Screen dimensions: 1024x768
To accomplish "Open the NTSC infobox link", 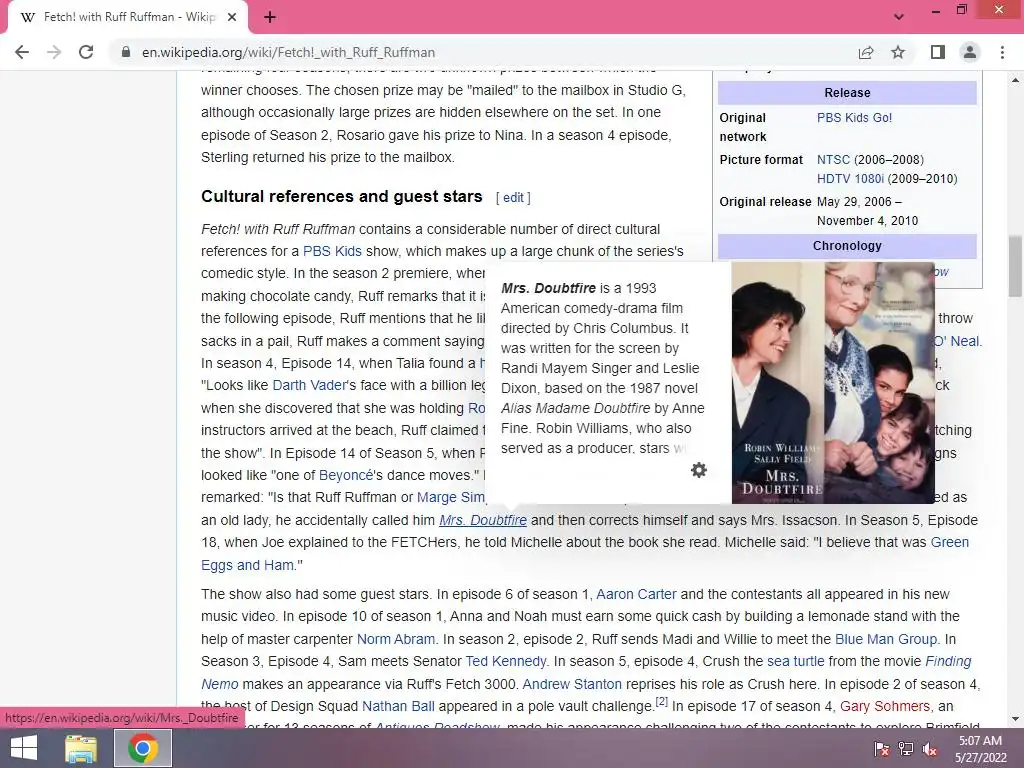I will [833, 160].
